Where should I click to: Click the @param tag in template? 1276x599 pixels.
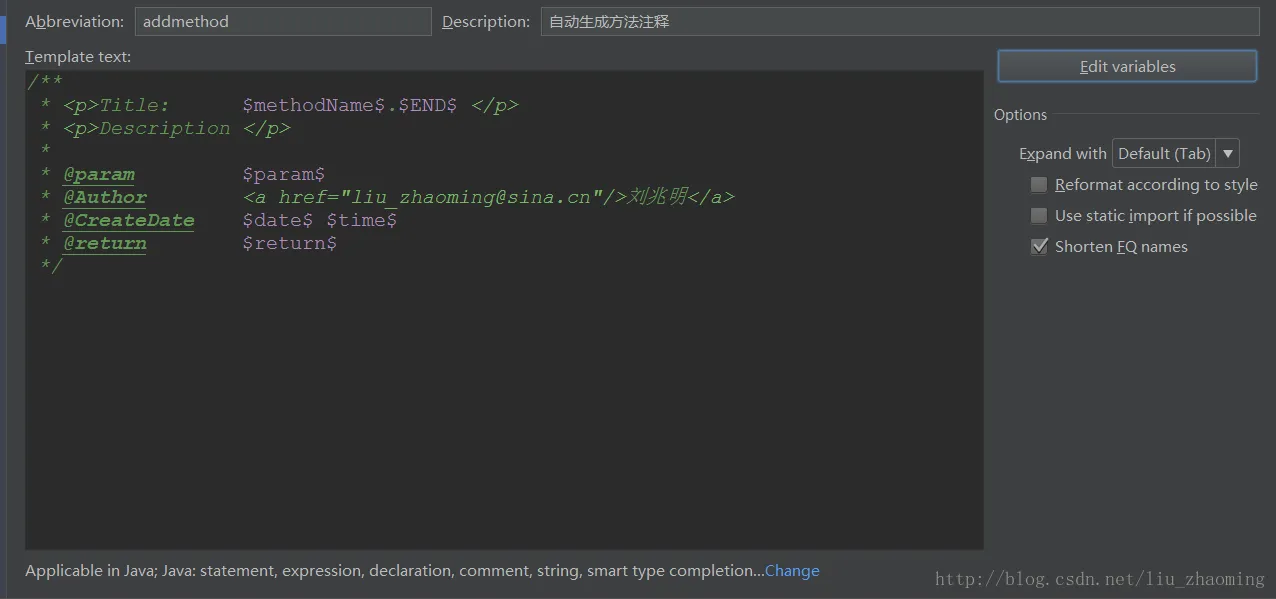[x=98, y=174]
